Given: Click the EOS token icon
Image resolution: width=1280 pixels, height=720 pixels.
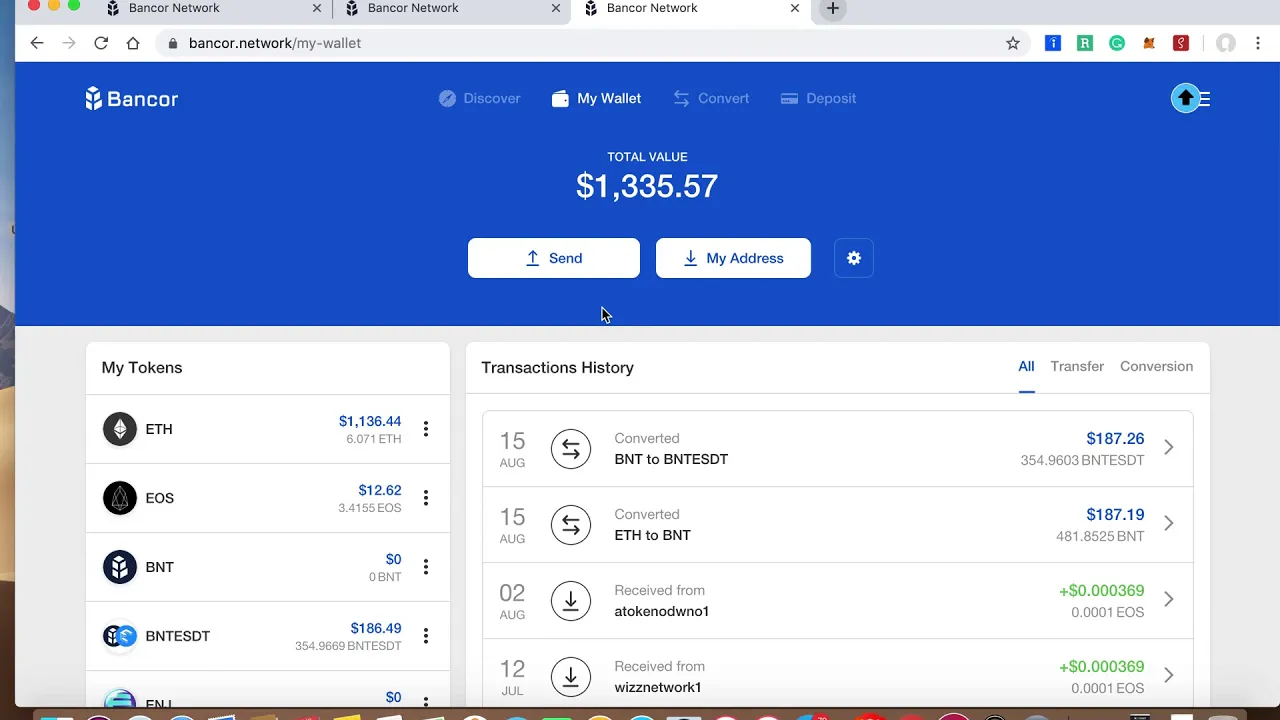Looking at the screenshot, I should click(120, 498).
